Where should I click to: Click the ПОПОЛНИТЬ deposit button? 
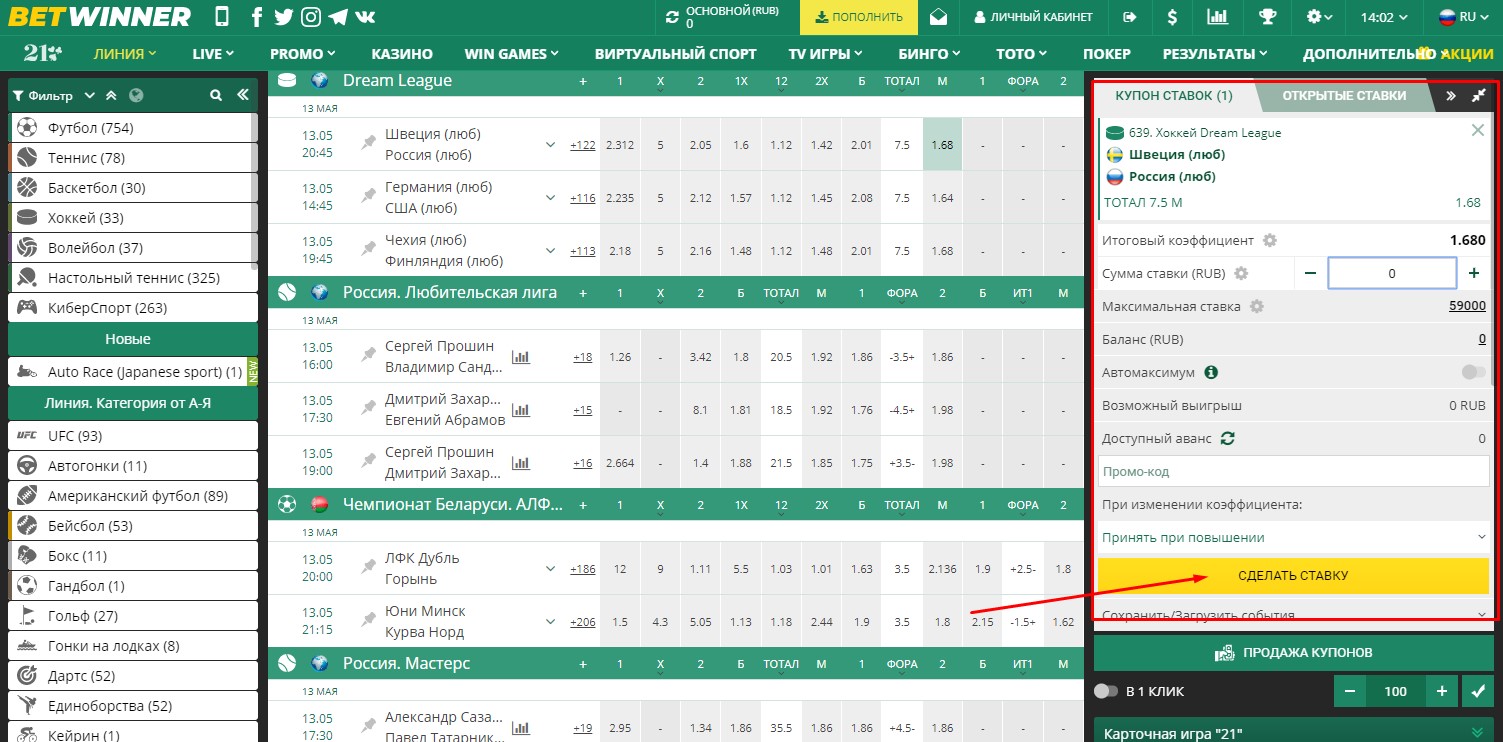(x=859, y=17)
